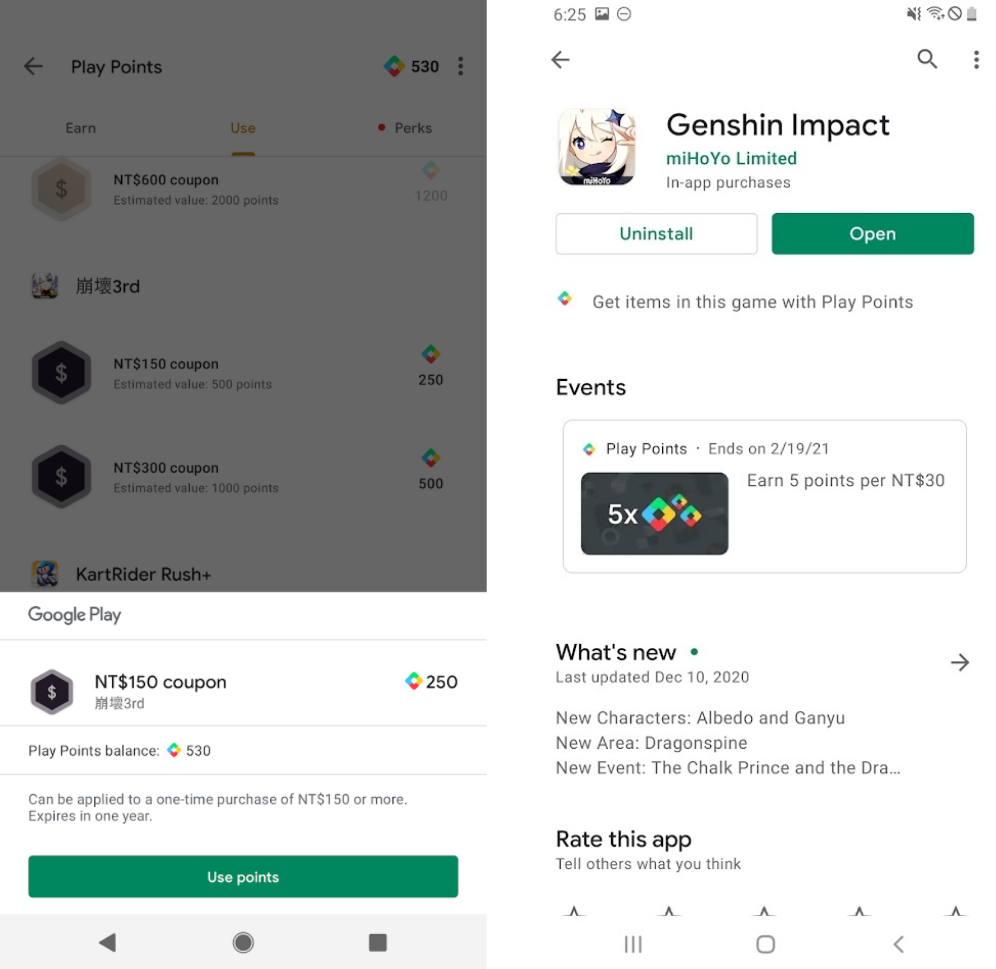996x969 pixels.
Task: Tap square recent apps button
Action: tap(377, 942)
